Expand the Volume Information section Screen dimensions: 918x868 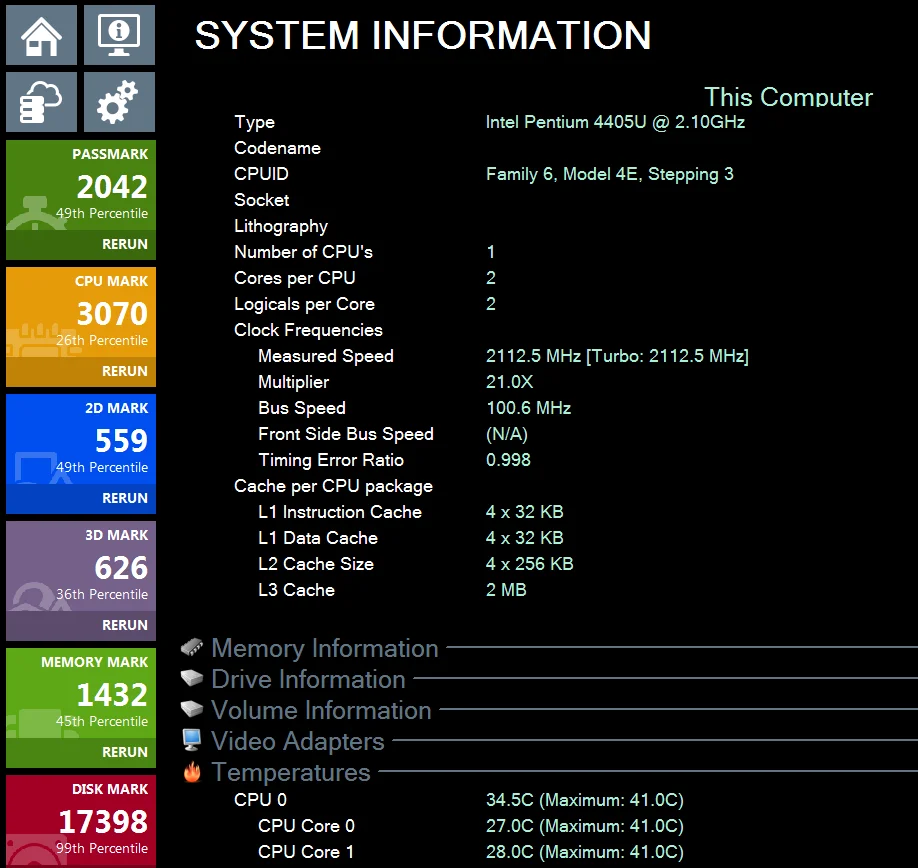click(321, 710)
